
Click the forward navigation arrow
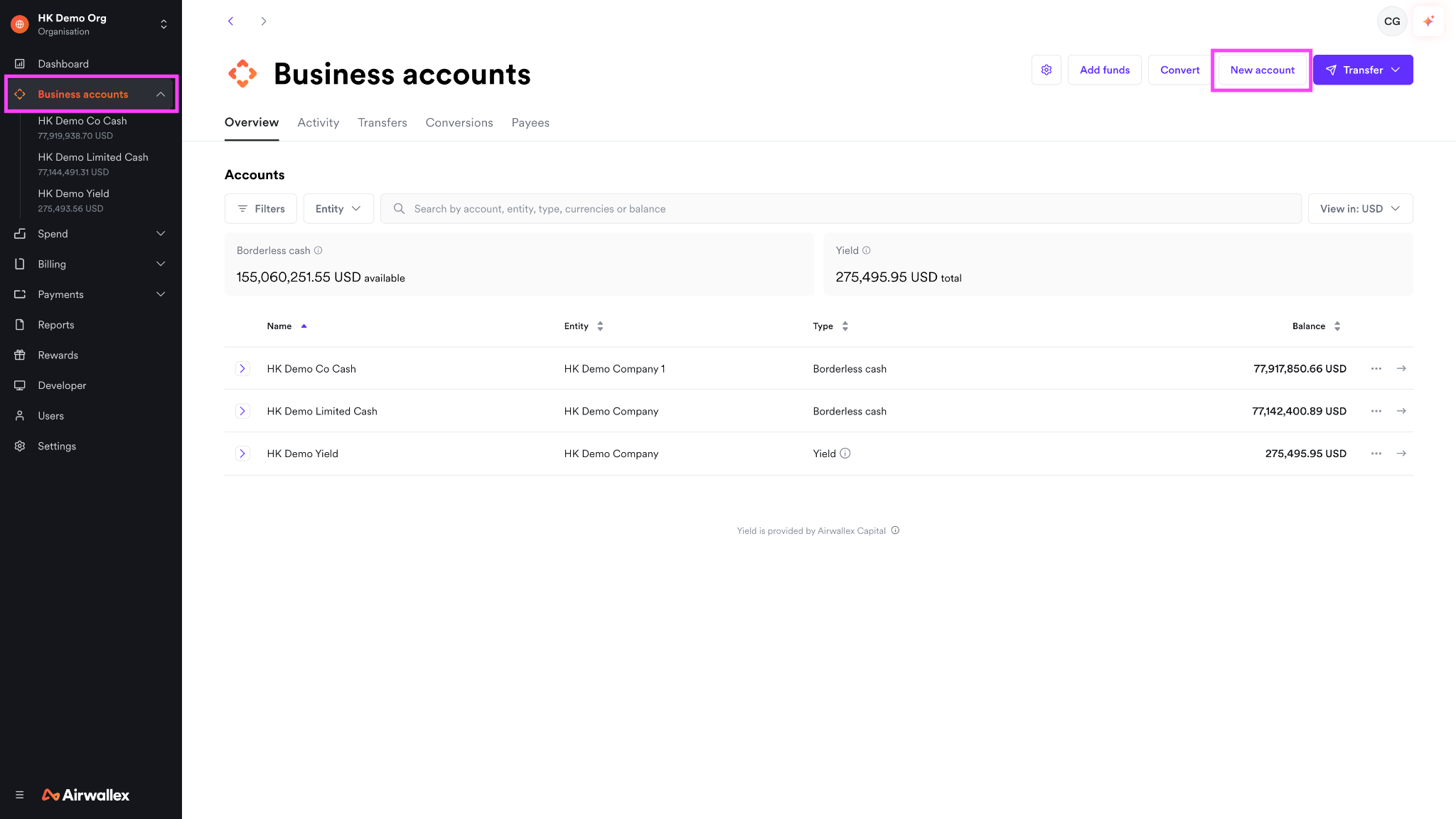tap(264, 21)
